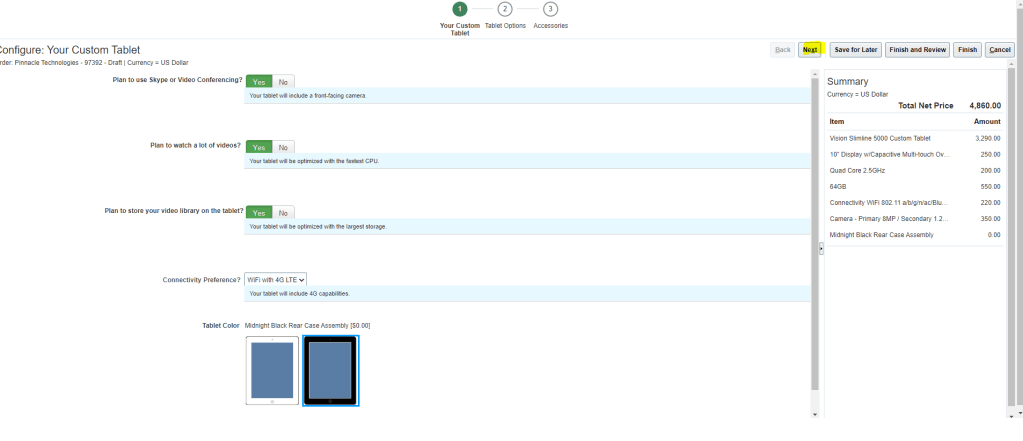This screenshot has width=1023, height=441.
Task: Cancel the tablet configuration
Action: pyautogui.click(x=999, y=50)
